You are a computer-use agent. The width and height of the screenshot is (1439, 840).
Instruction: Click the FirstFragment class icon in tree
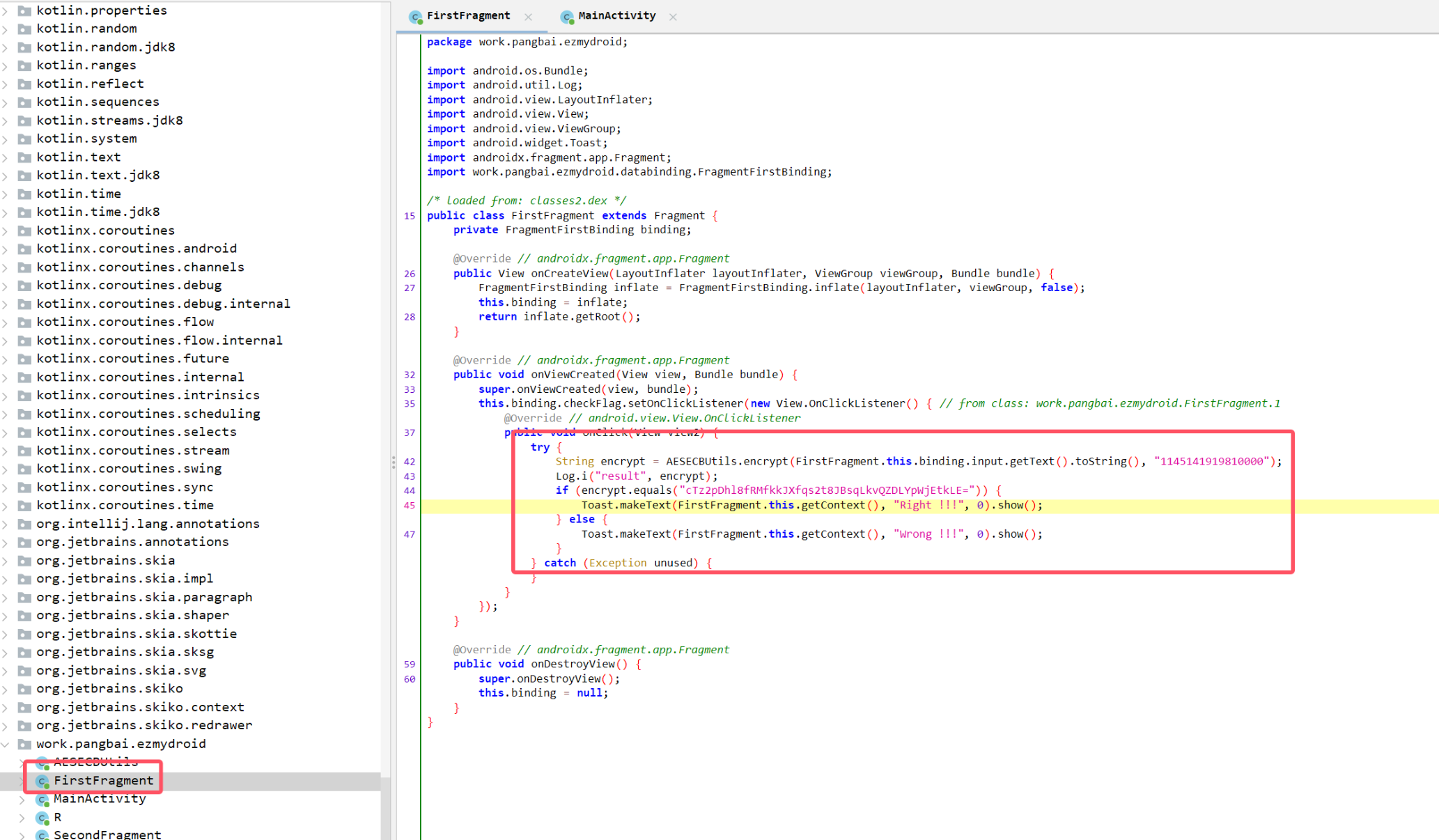pos(43,781)
